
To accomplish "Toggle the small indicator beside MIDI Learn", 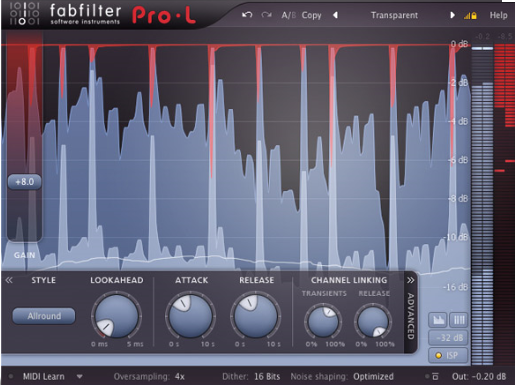I will click(11, 377).
